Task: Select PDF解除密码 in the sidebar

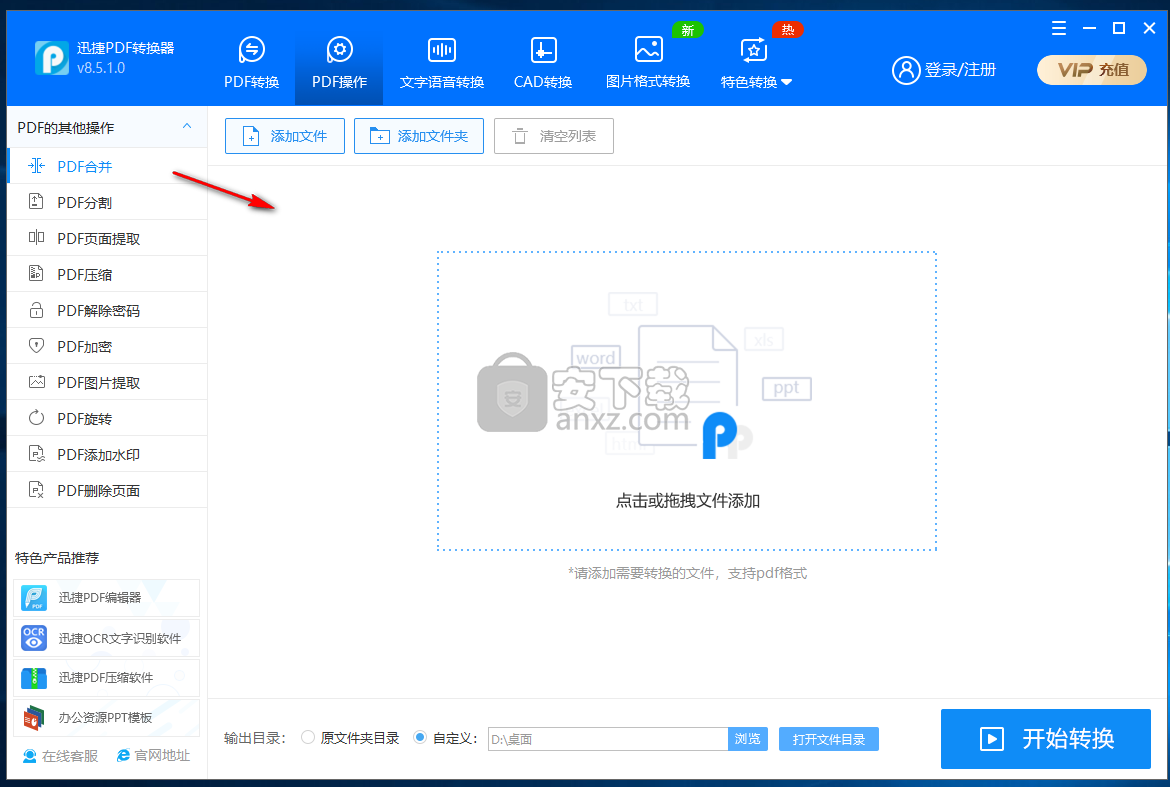Action: pos(107,310)
